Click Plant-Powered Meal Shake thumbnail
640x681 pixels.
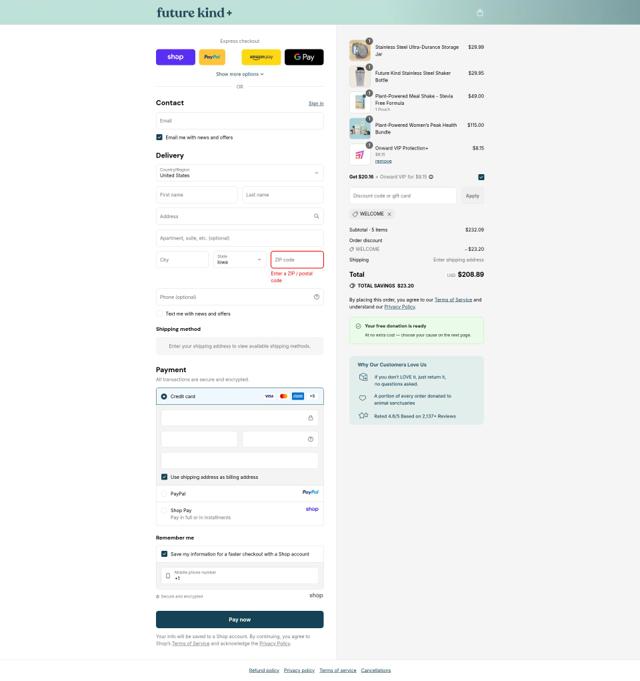tap(360, 102)
